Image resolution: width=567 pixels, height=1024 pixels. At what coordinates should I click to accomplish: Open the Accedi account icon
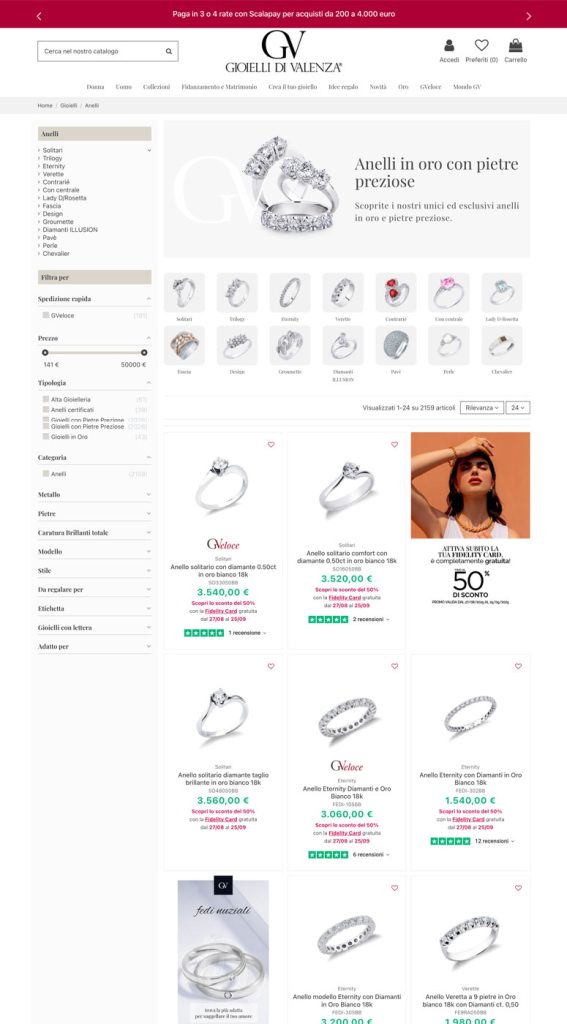[449, 46]
